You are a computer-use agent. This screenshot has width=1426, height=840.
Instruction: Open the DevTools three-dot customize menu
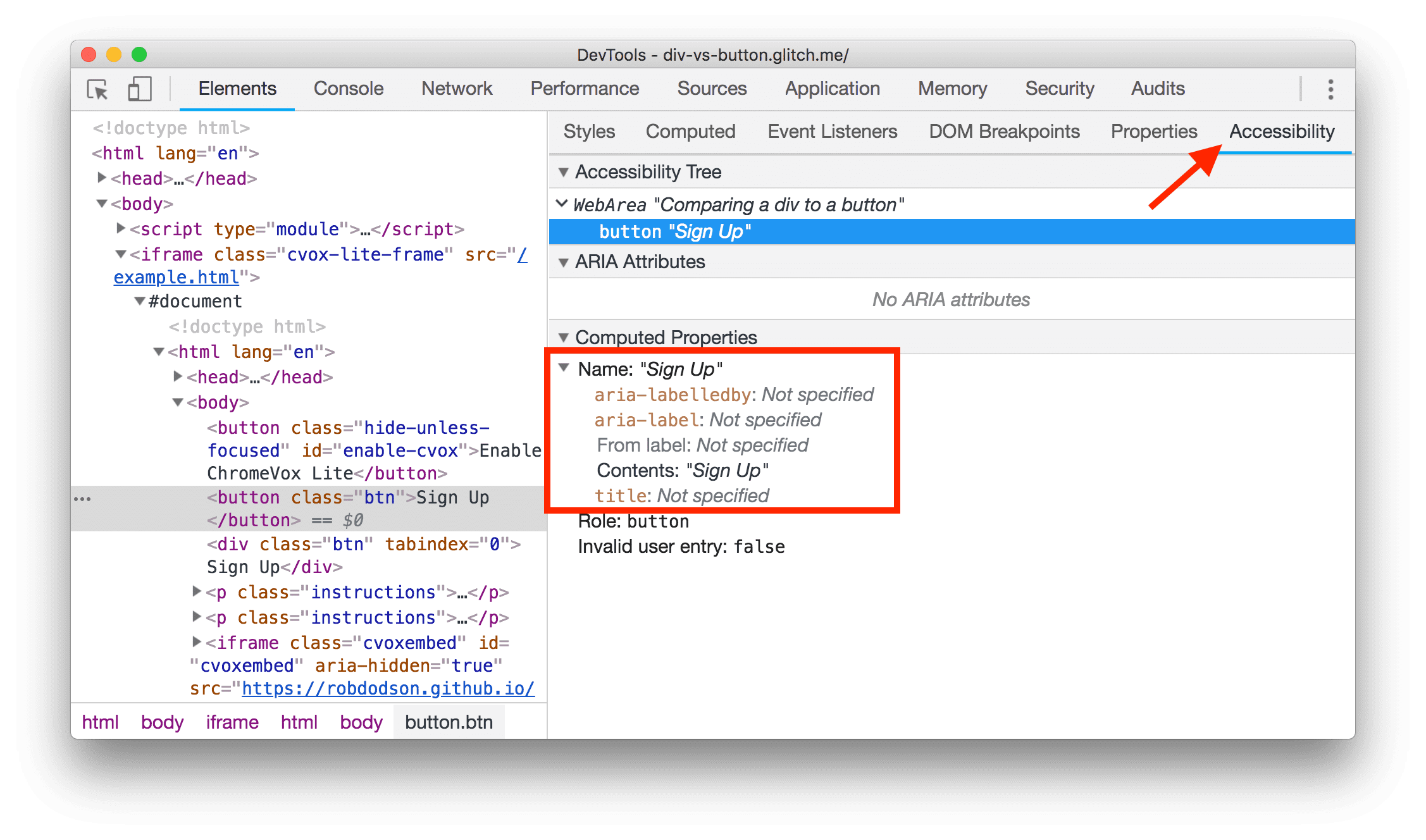1330,90
